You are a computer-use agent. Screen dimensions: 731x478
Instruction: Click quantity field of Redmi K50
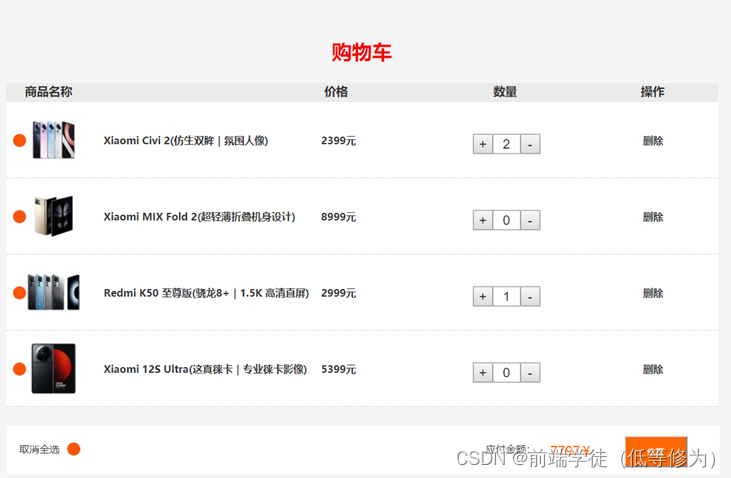(506, 297)
